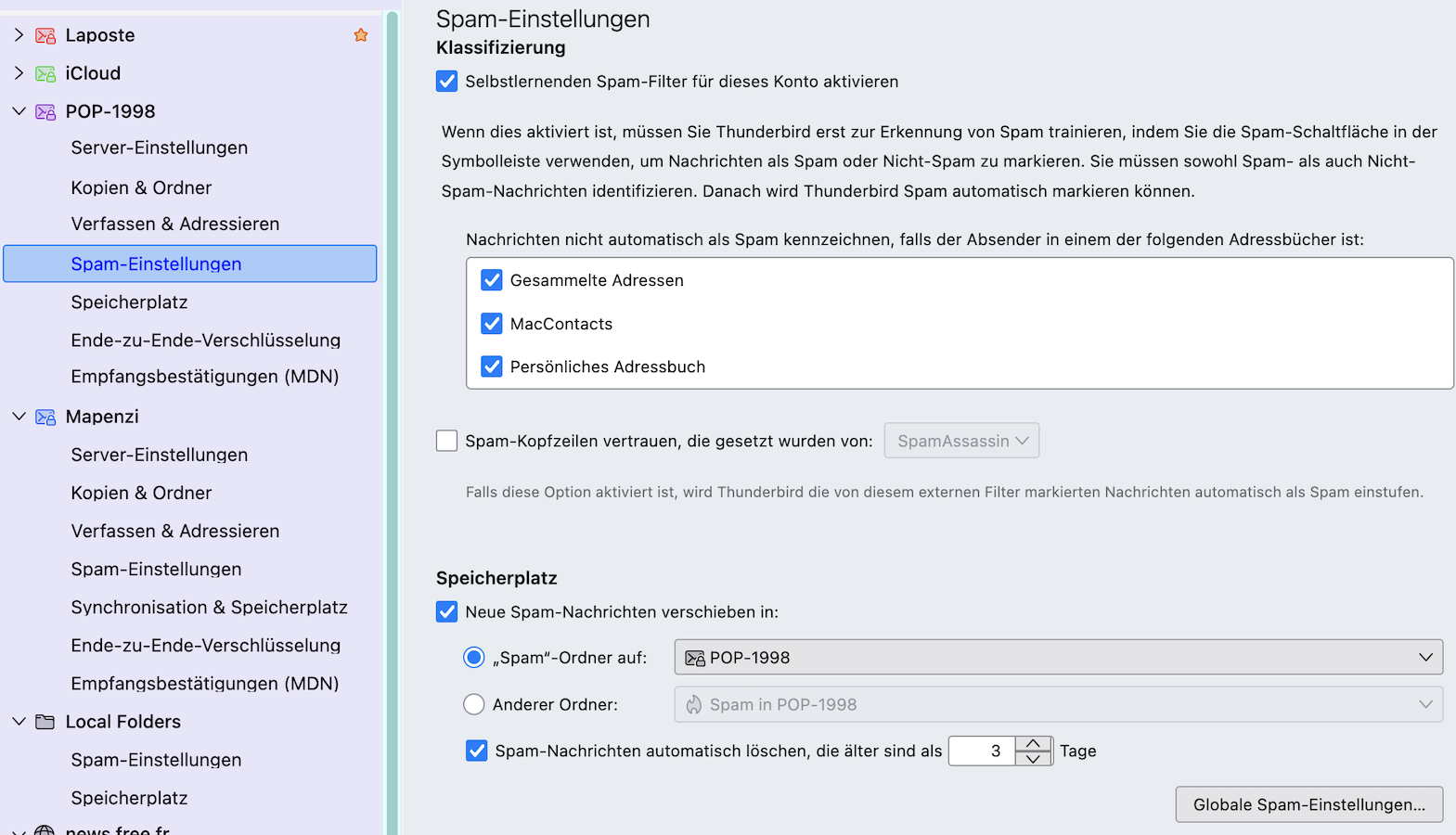This screenshot has width=1456, height=835.
Task: Collapse the Local Folders tree
Action: [x=19, y=722]
